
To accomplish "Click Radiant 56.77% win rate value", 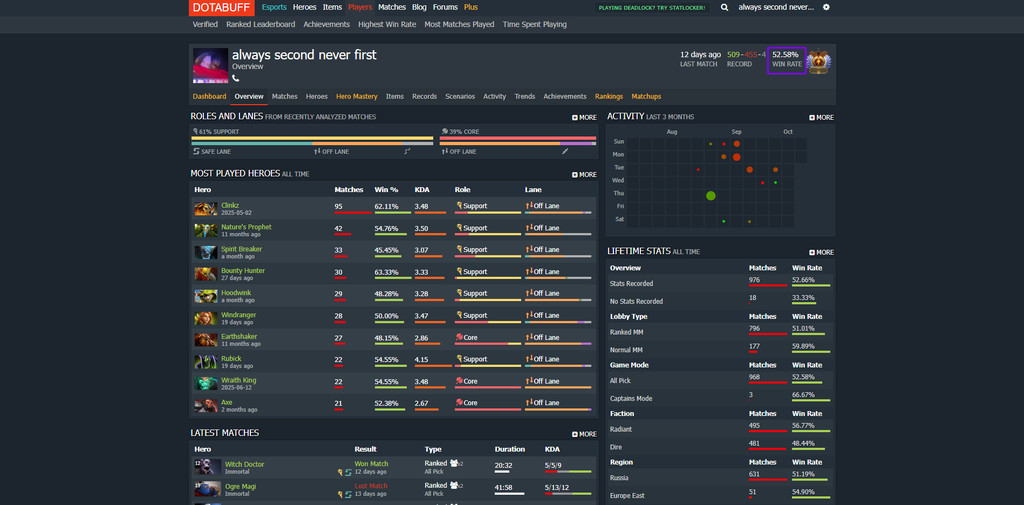I will (x=803, y=426).
